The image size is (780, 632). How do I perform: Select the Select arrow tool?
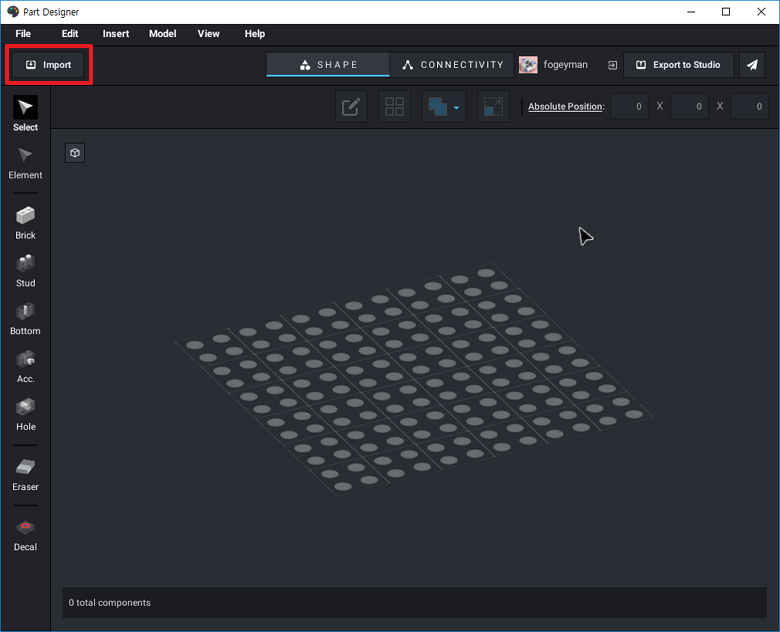(x=25, y=113)
